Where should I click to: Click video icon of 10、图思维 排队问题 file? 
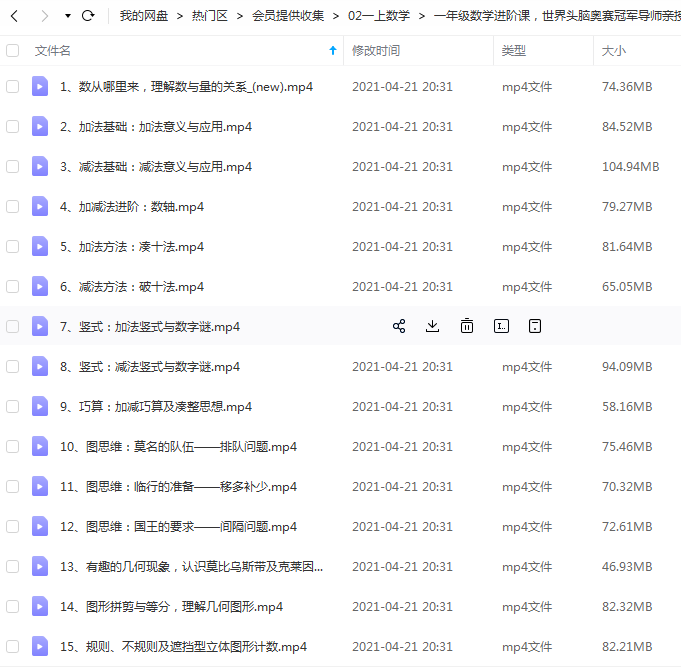pos(40,446)
